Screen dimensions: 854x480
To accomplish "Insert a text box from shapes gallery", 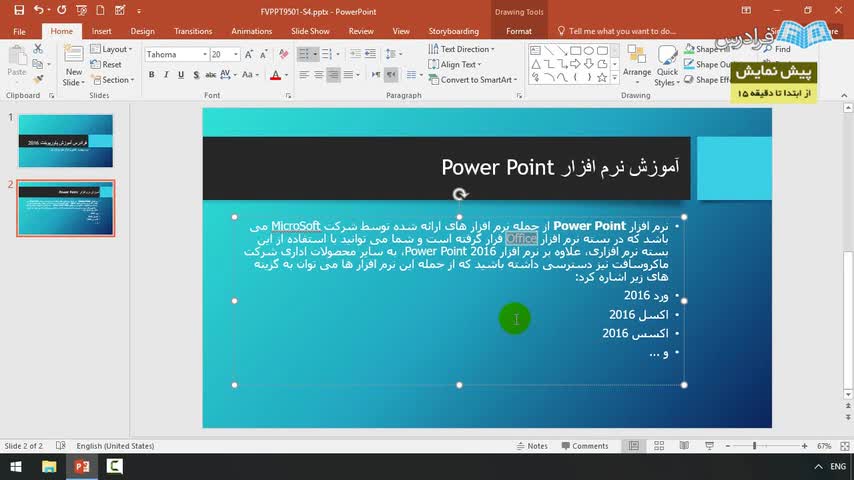I will pos(535,51).
